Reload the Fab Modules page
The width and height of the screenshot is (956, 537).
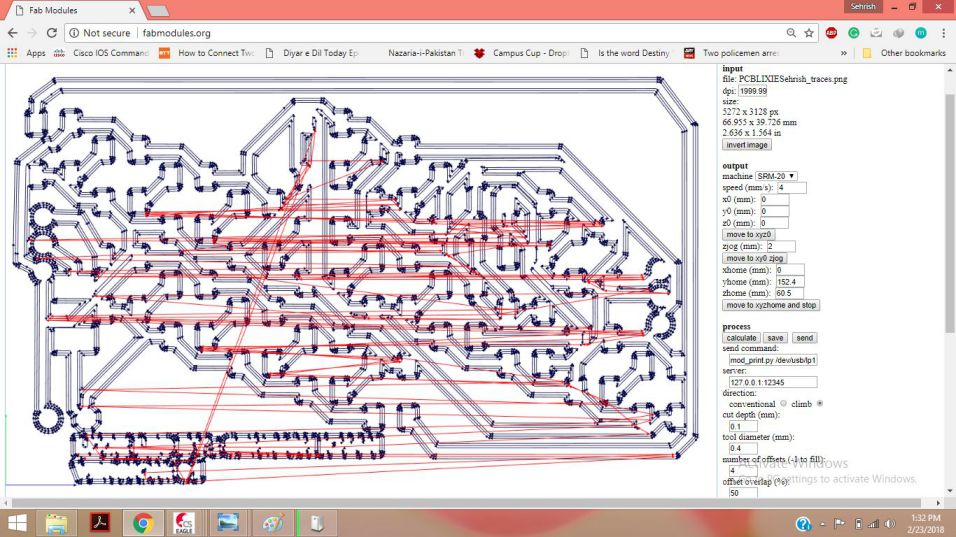tap(52, 33)
